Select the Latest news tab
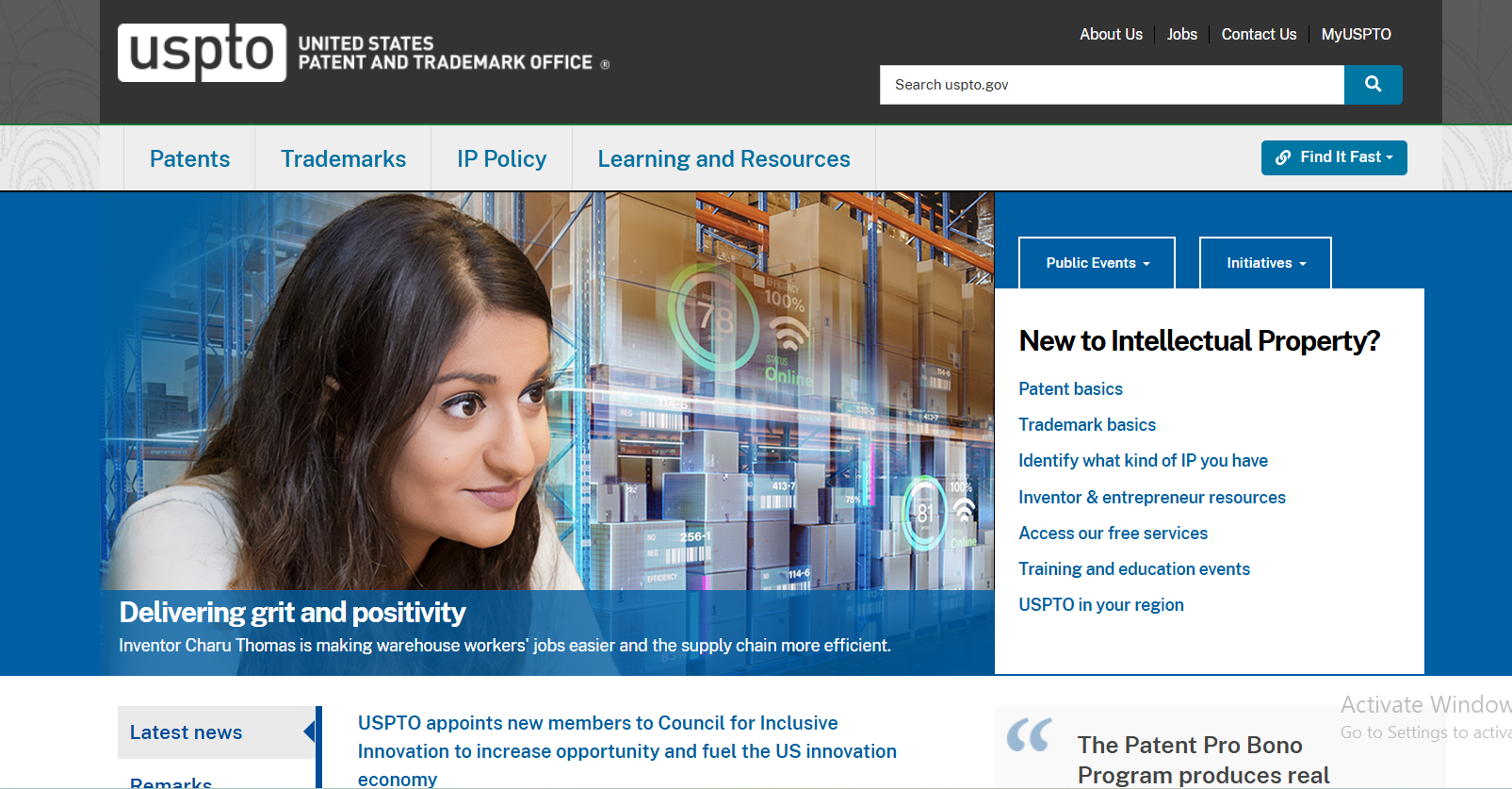 (x=217, y=732)
